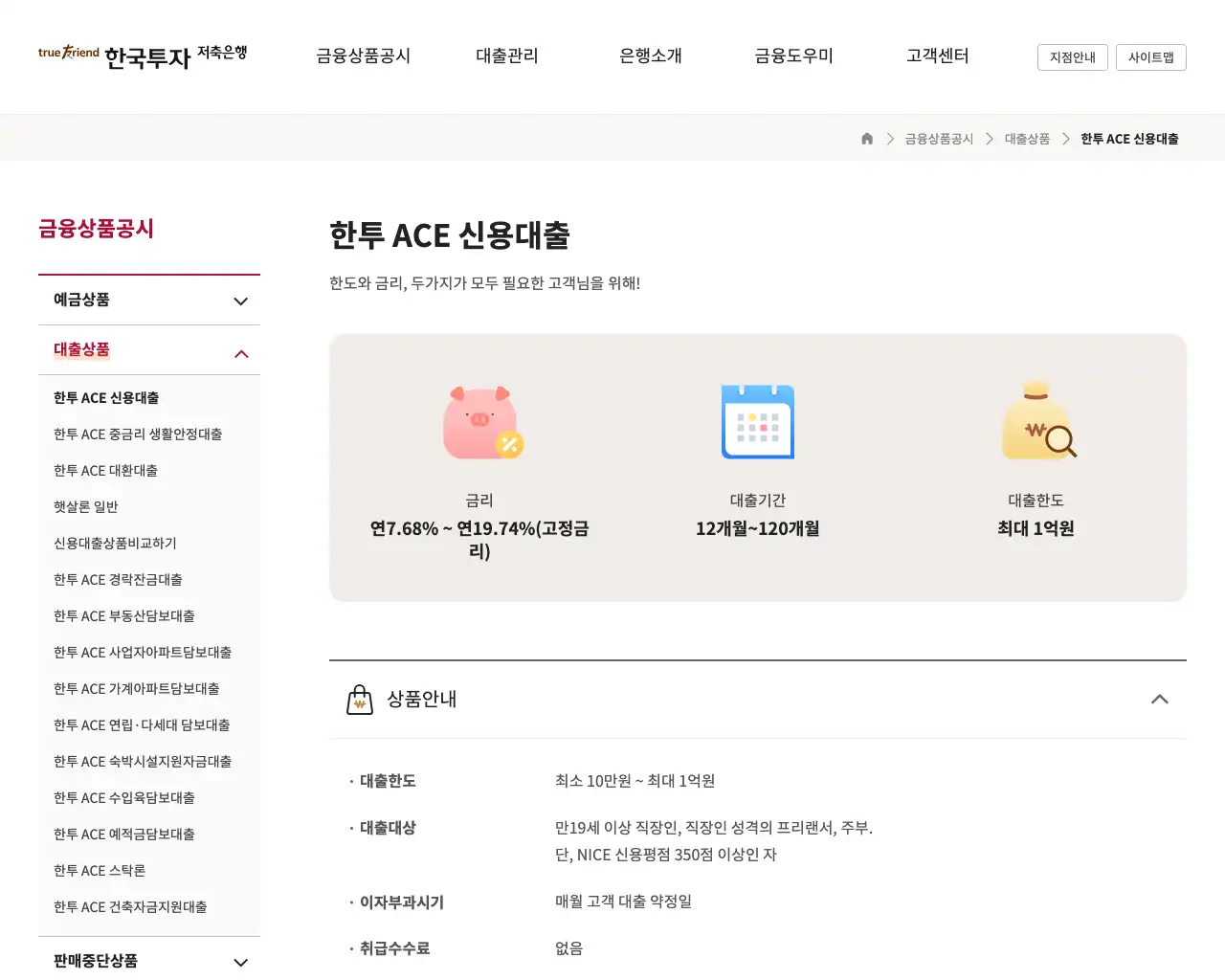Click the 12개월~120개월 loan period text
The height and width of the screenshot is (980, 1225).
758,528
